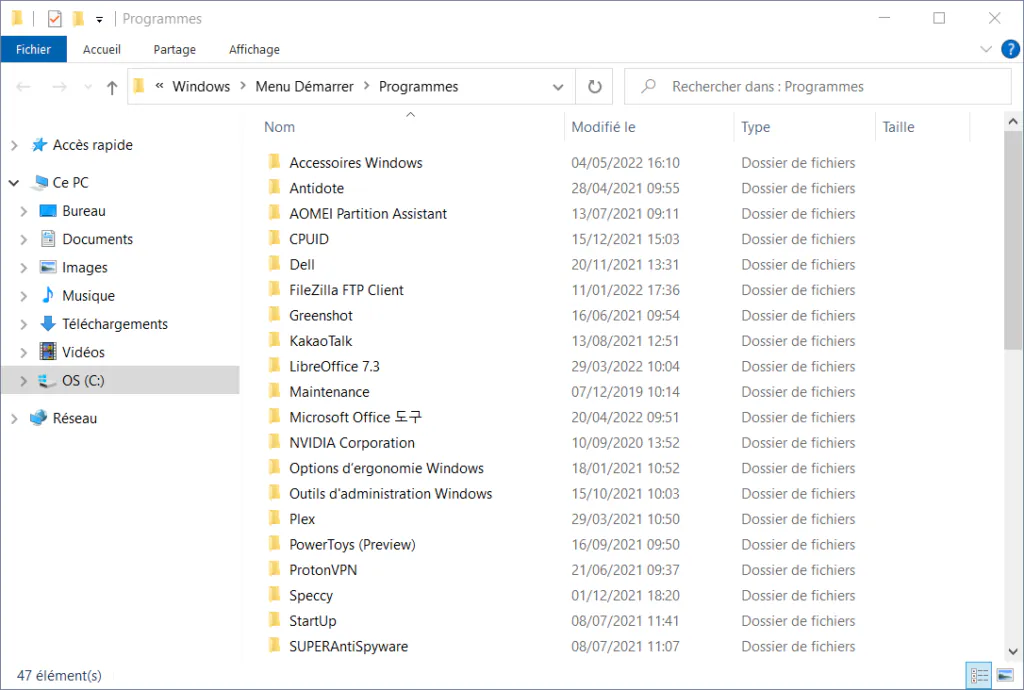Viewport: 1024px width, 690px height.
Task: Select the FileZilla FTP Client folder icon
Action: click(x=275, y=289)
